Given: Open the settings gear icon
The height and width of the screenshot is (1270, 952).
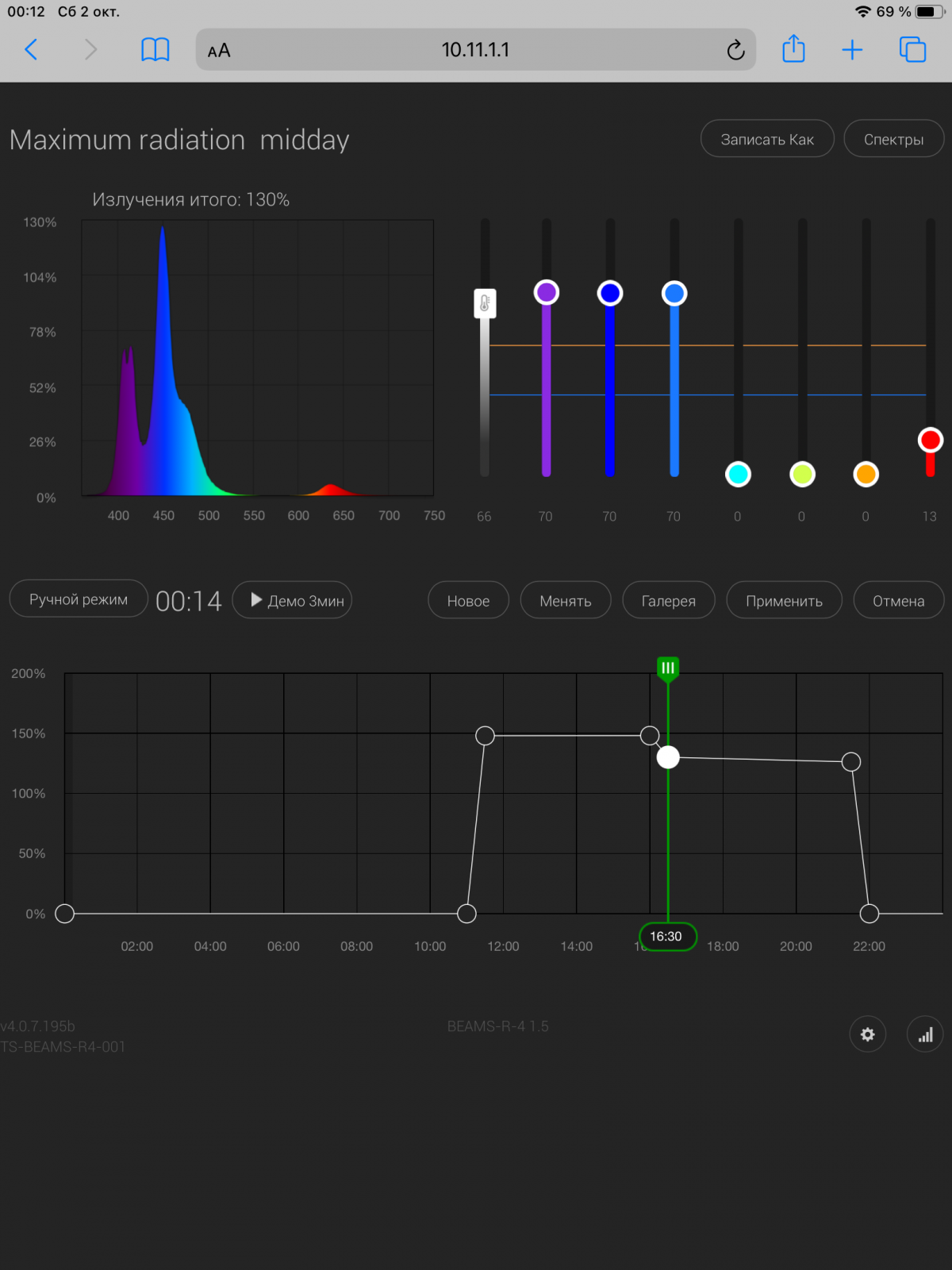Looking at the screenshot, I should (x=867, y=1034).
